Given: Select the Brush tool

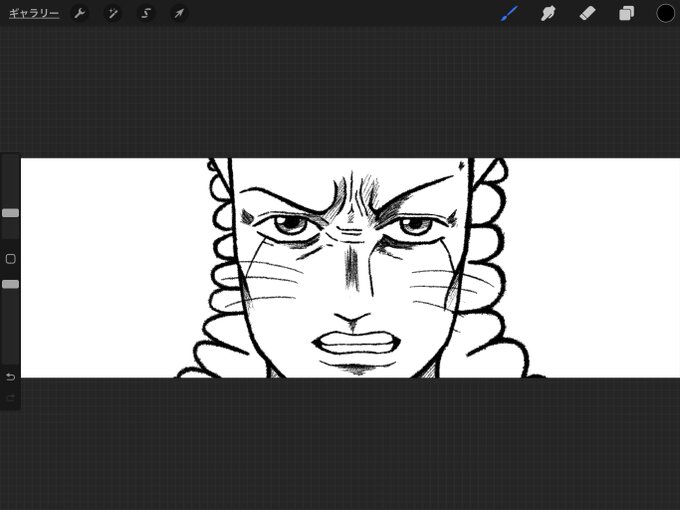Looking at the screenshot, I should tap(509, 13).
